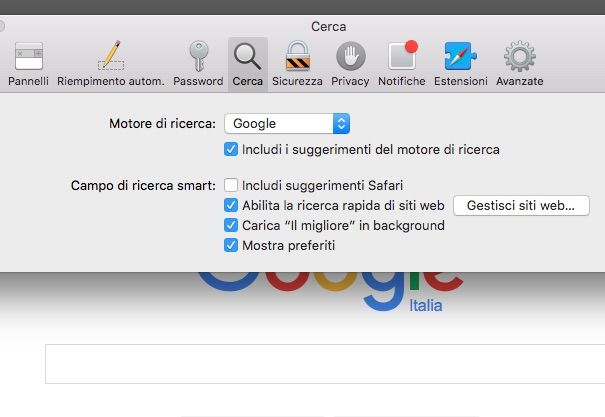The image size is (605, 417).
Task: Open the Estensioni preferences pane
Action: pyautogui.click(x=461, y=64)
